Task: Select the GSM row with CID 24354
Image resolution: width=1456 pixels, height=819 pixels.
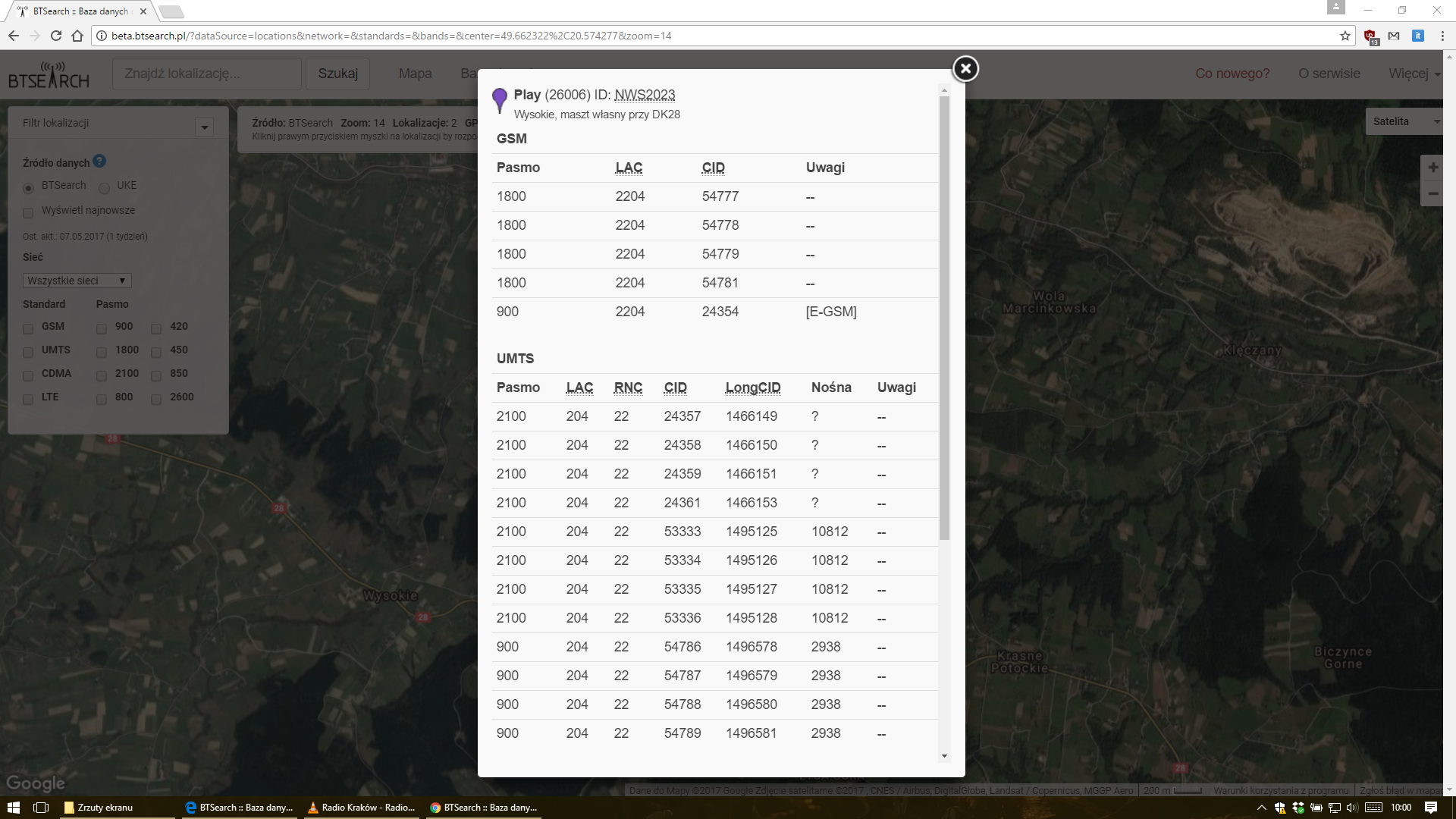Action: pyautogui.click(x=714, y=312)
